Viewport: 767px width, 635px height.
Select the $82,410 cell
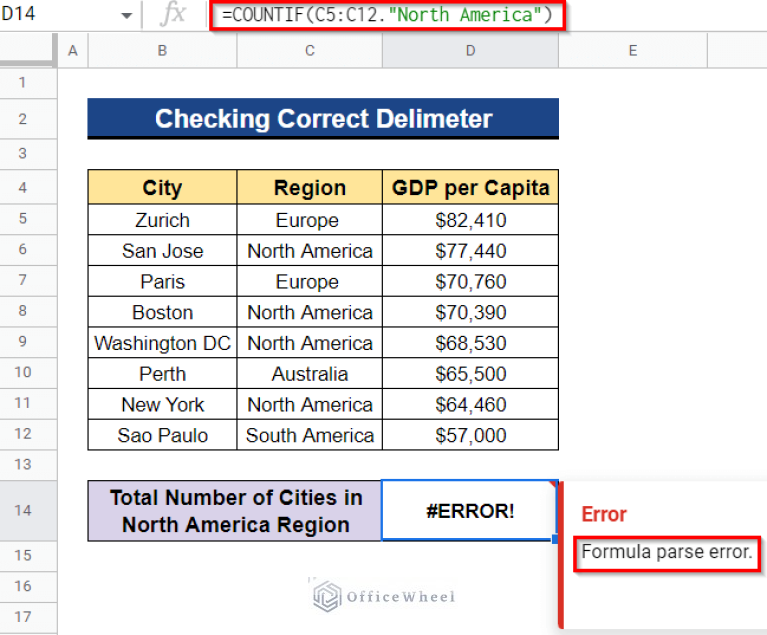[x=470, y=220]
